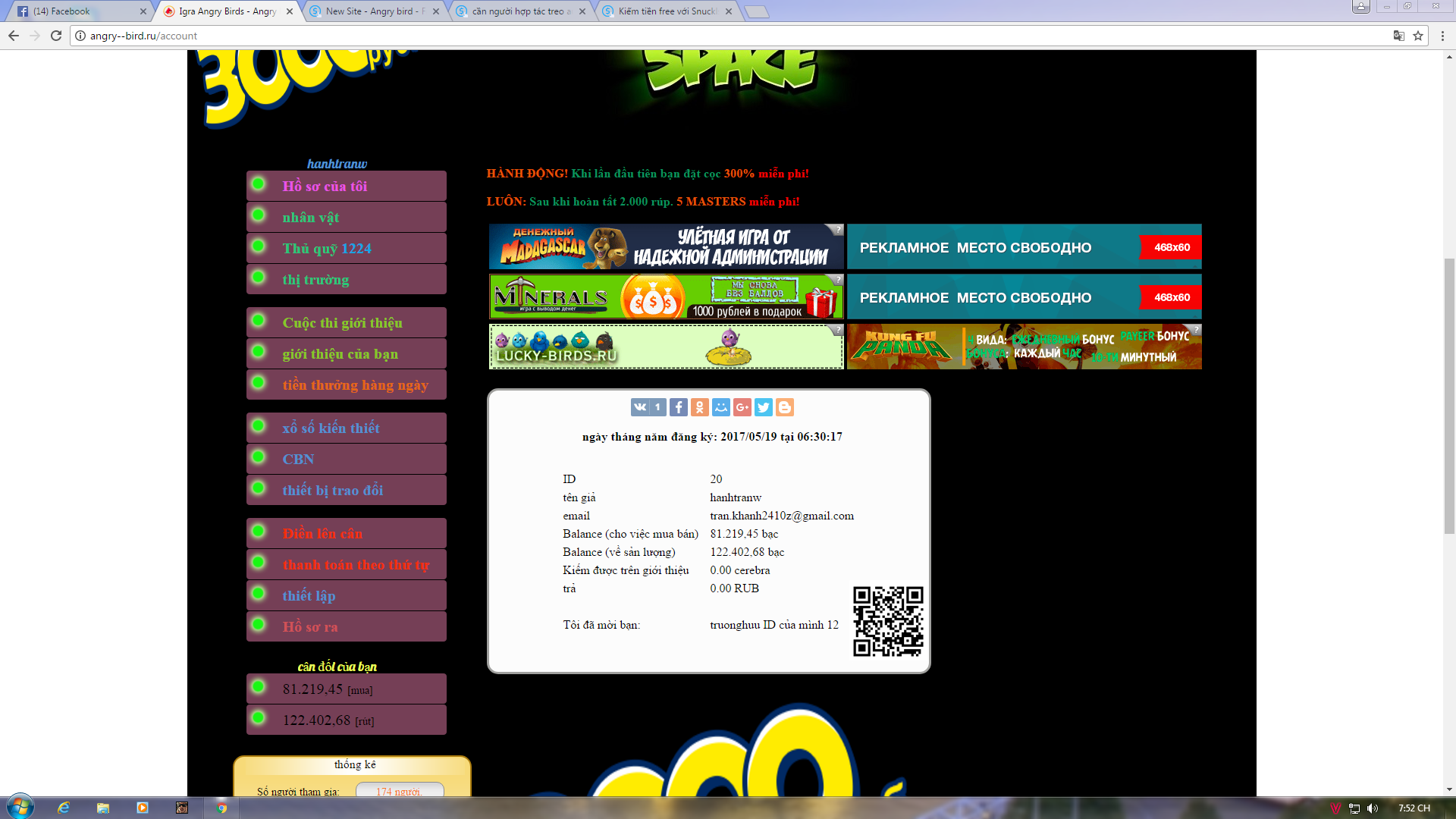Share via the Google+ icon
The height and width of the screenshot is (819, 1456).
click(x=742, y=407)
